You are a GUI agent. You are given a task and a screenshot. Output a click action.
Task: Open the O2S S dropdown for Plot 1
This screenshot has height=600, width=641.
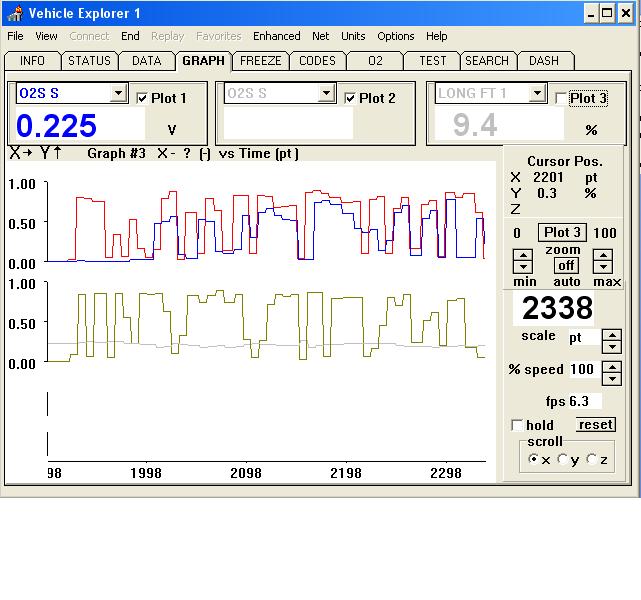point(118,93)
